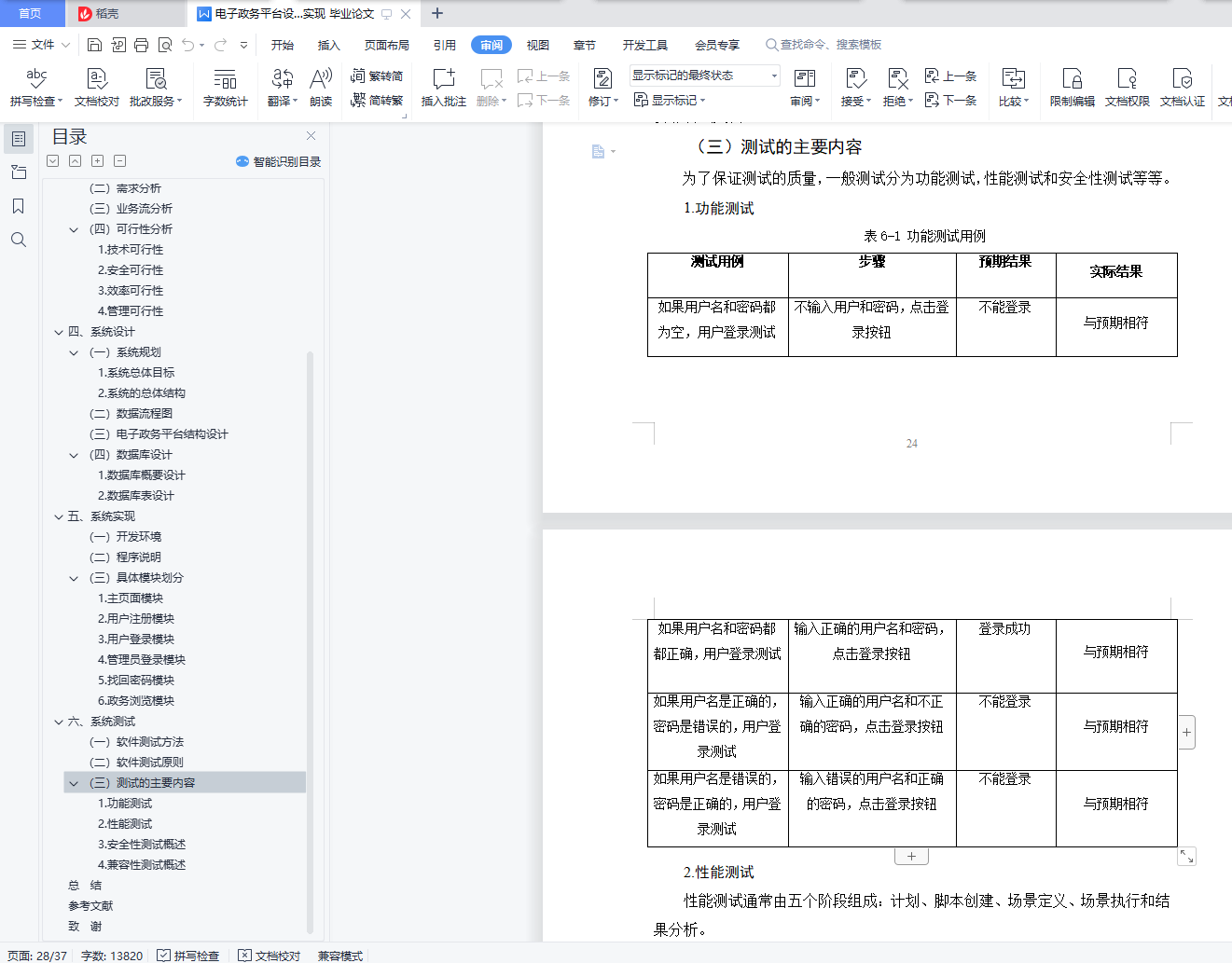Collapse the 六、系统测试 outline section

(60, 722)
